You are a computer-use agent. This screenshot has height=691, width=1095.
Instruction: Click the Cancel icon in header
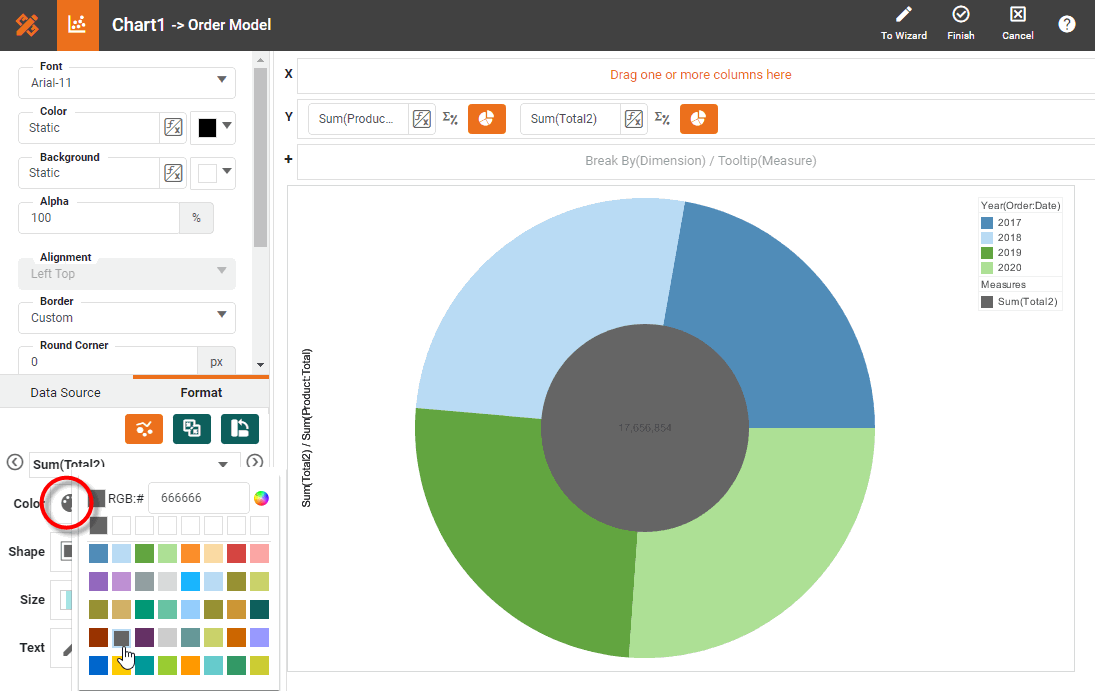[1017, 15]
